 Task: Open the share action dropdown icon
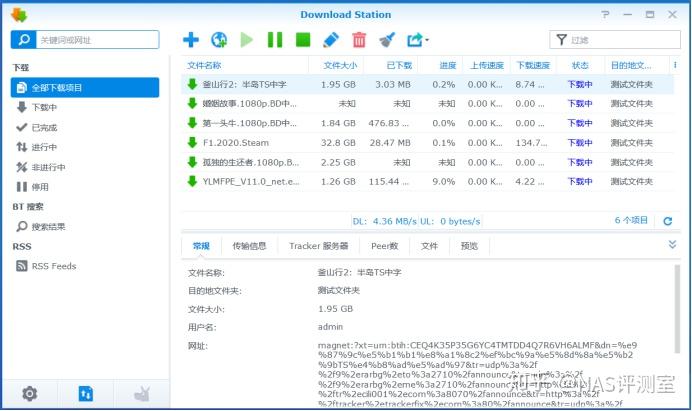(417, 40)
